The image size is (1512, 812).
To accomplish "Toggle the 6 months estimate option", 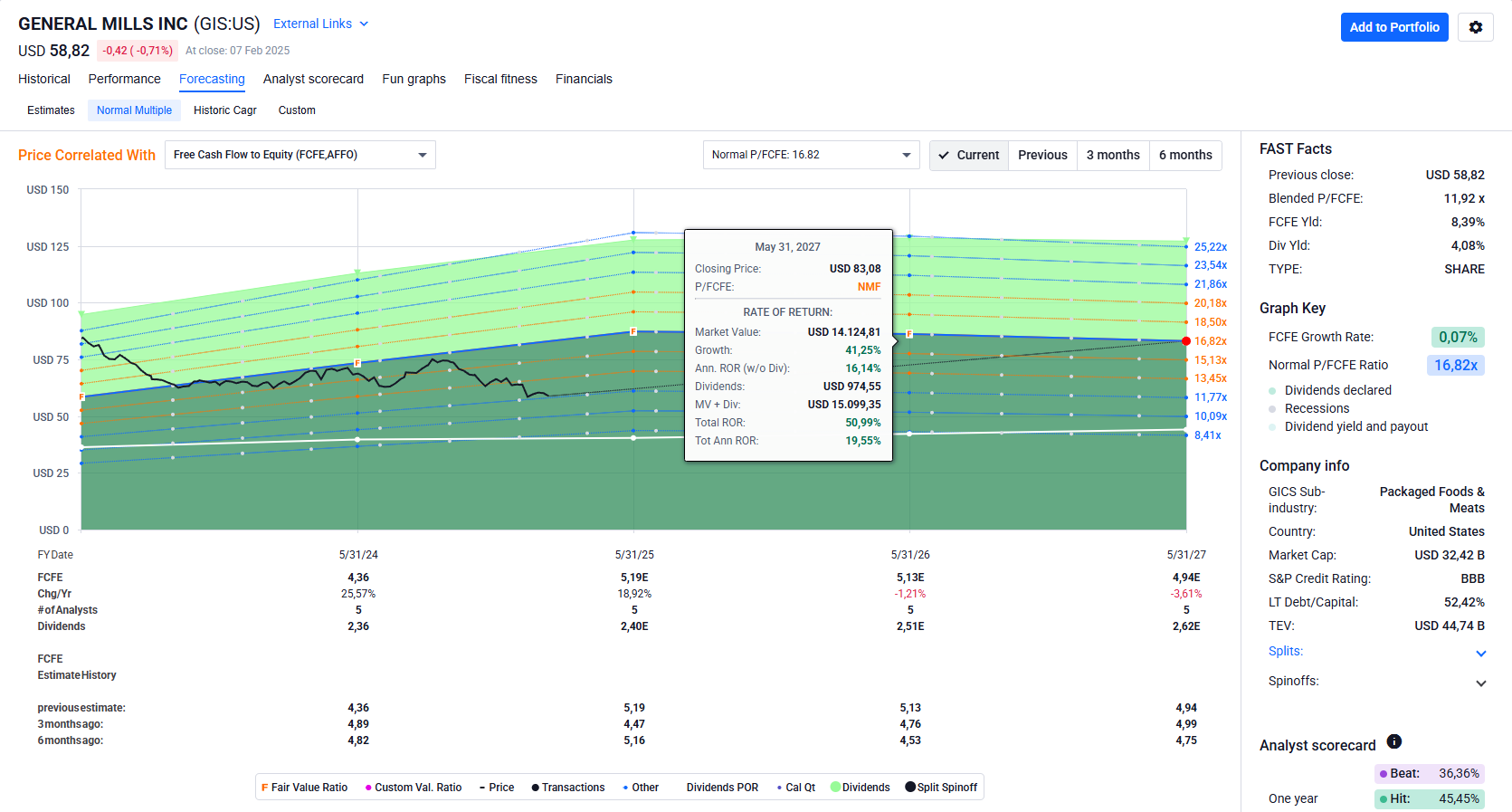I will 1185,155.
